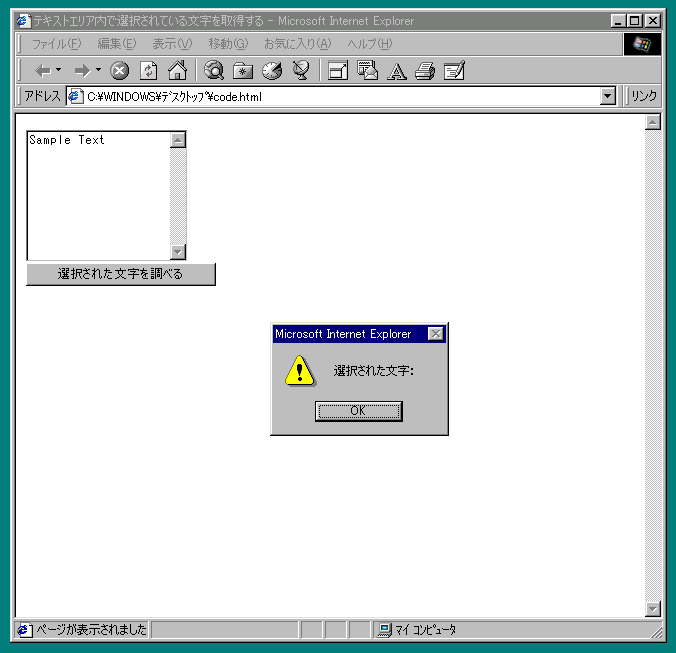Open the 表示(V) menu
676x653 pixels.
(172, 44)
